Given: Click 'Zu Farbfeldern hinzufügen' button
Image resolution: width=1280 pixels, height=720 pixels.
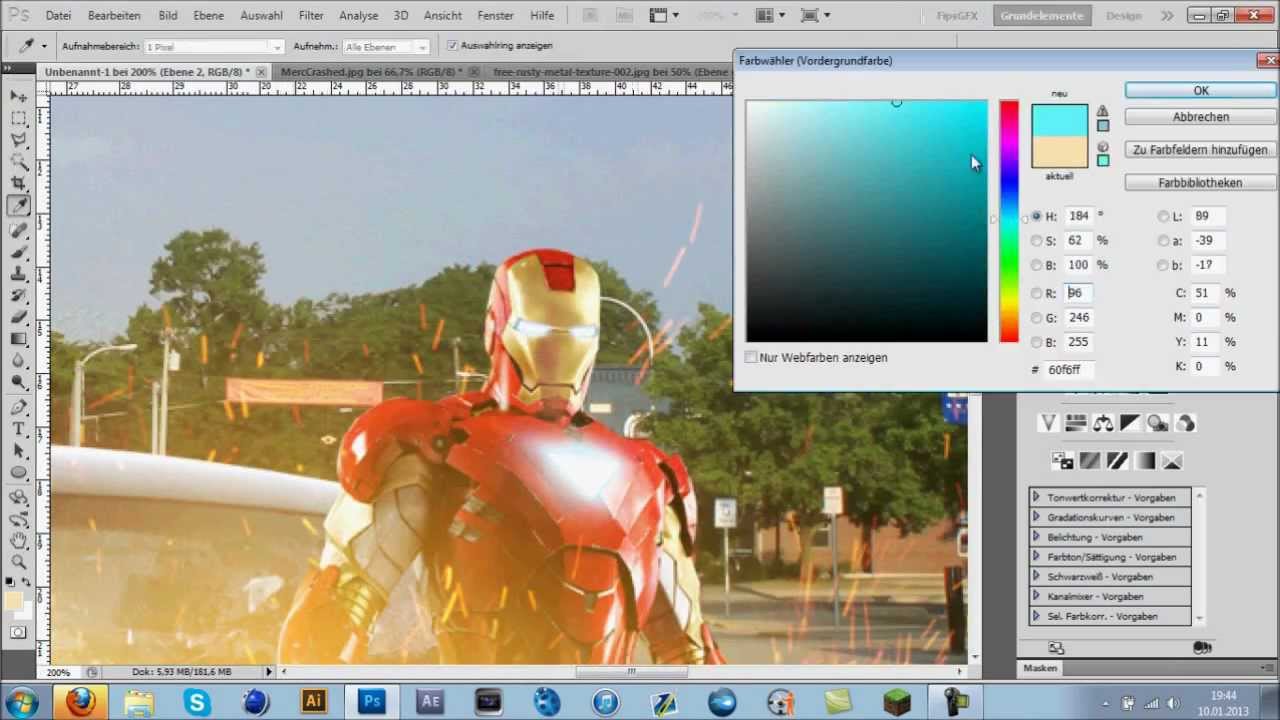Looking at the screenshot, I should point(1200,150).
